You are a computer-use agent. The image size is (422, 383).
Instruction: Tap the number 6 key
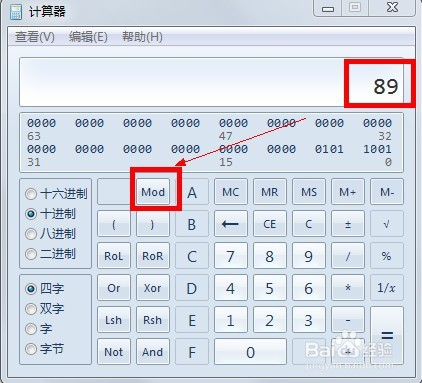coord(309,288)
